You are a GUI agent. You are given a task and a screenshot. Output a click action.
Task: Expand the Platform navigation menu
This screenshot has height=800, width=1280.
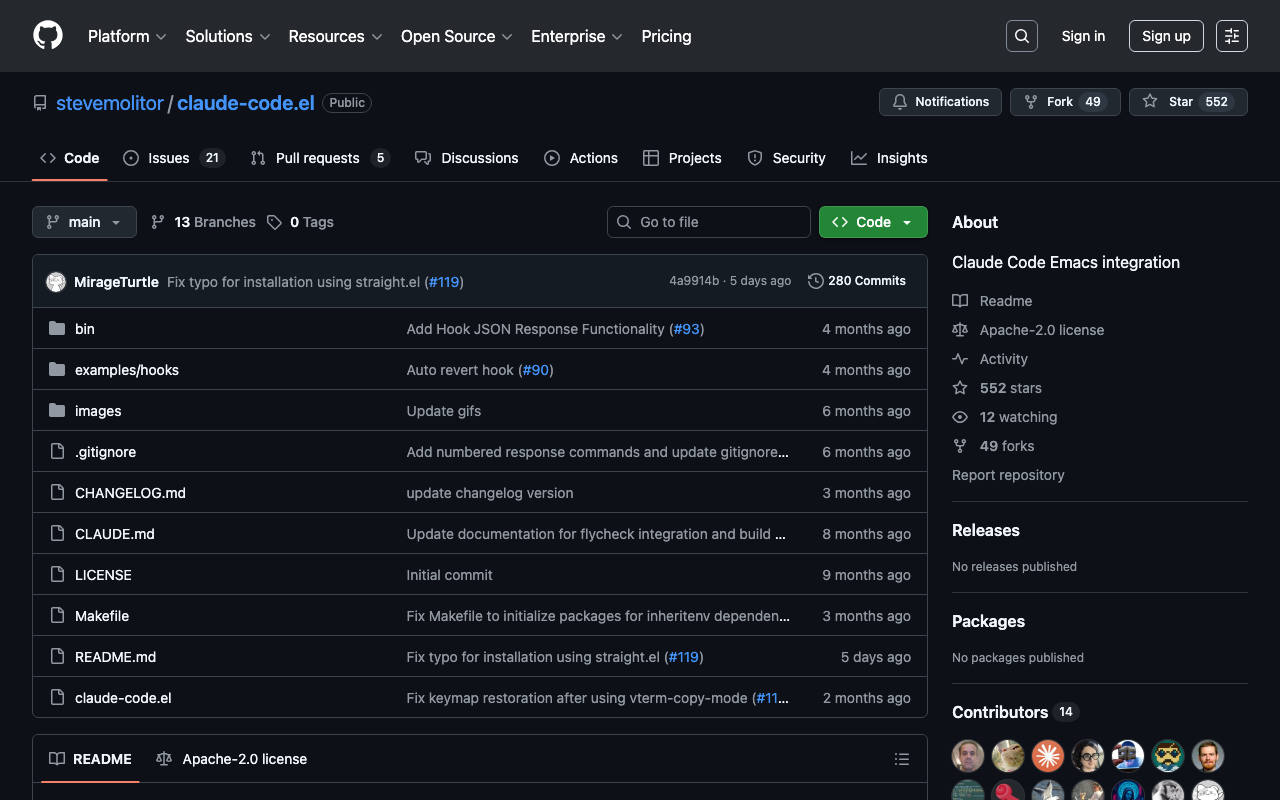coord(127,36)
